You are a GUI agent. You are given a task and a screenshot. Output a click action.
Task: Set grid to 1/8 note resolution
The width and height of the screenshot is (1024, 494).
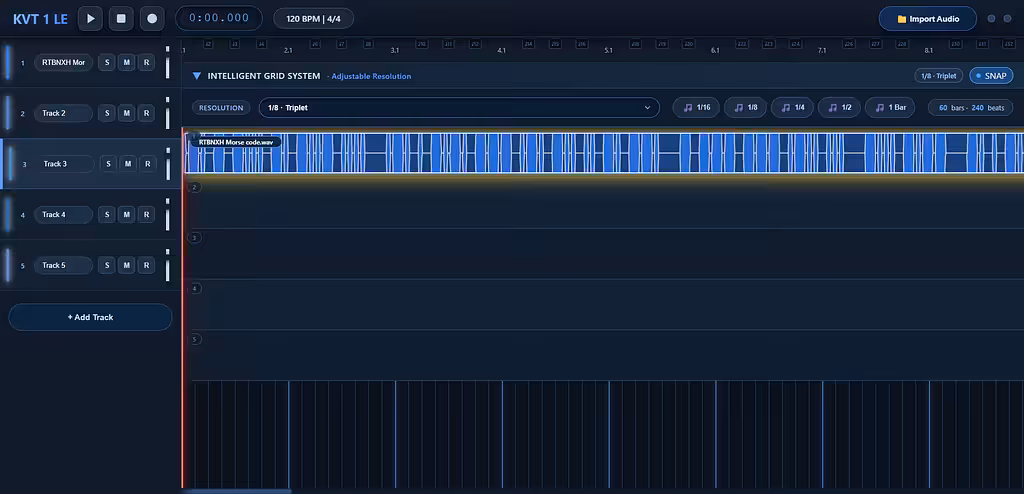tap(745, 108)
